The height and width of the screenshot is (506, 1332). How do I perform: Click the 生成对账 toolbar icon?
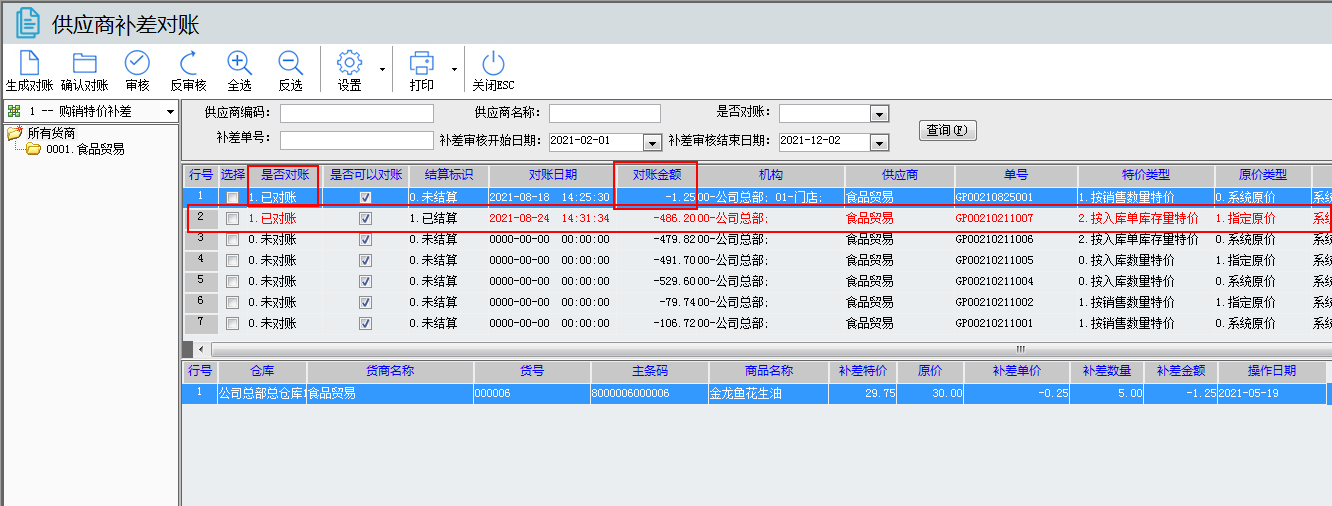pyautogui.click(x=29, y=63)
